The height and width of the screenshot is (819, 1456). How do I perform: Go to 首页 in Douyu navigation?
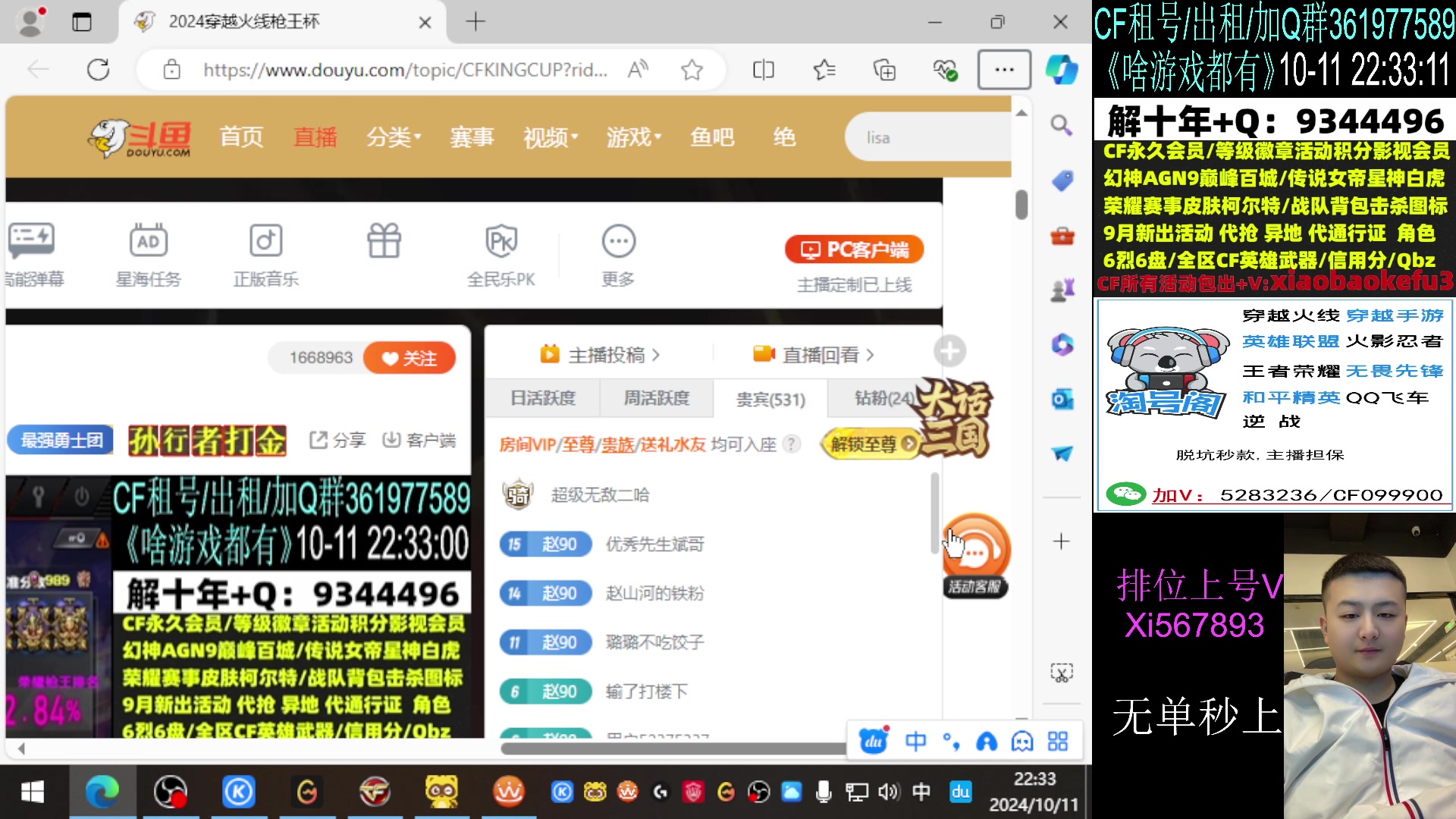[241, 137]
